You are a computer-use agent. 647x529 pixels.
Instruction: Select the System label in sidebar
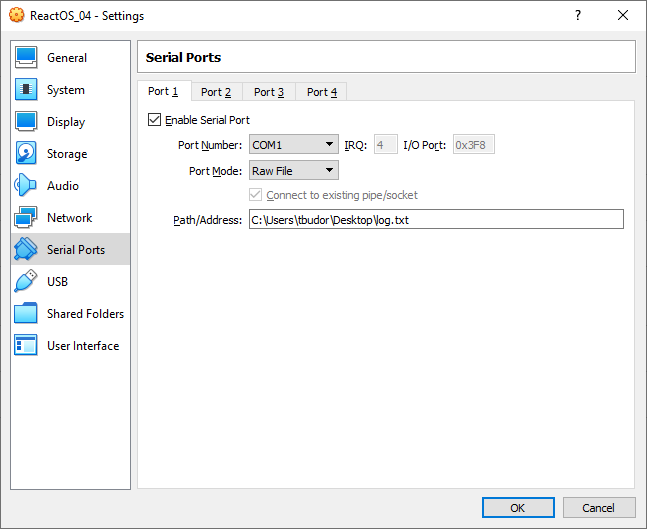point(66,90)
